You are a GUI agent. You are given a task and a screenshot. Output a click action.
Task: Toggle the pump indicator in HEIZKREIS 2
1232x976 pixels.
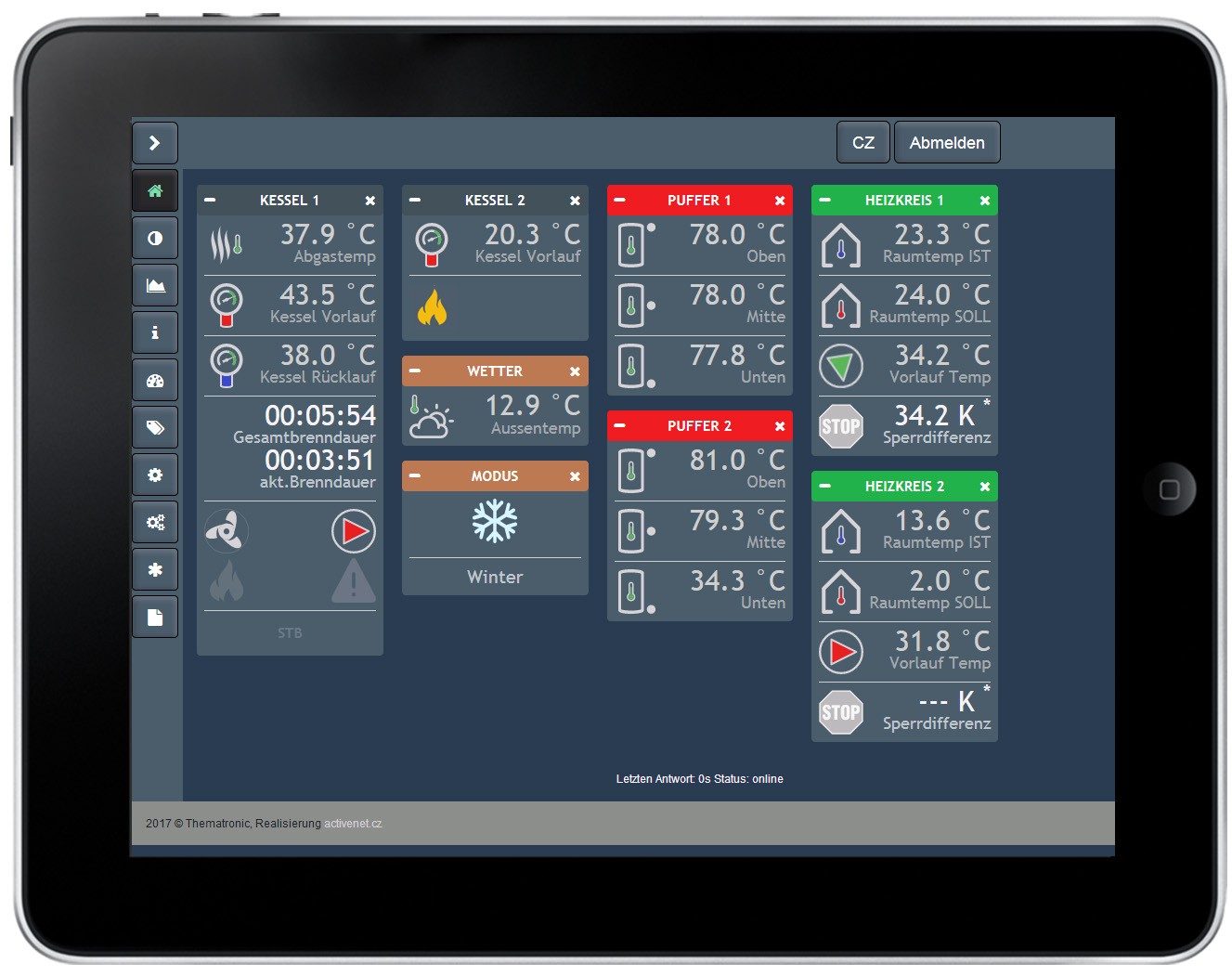[x=841, y=651]
